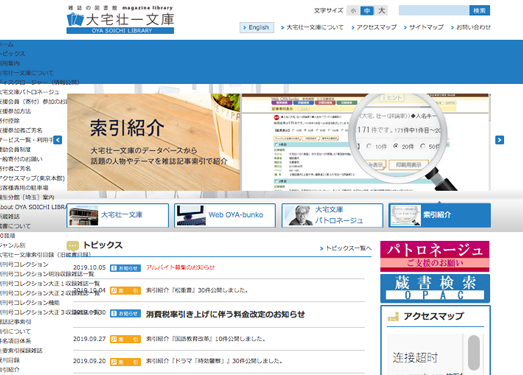Screen dimensions: 523x375
Task: Click the building photo on 大宅壮一文庫 tab
Action: 83,216
